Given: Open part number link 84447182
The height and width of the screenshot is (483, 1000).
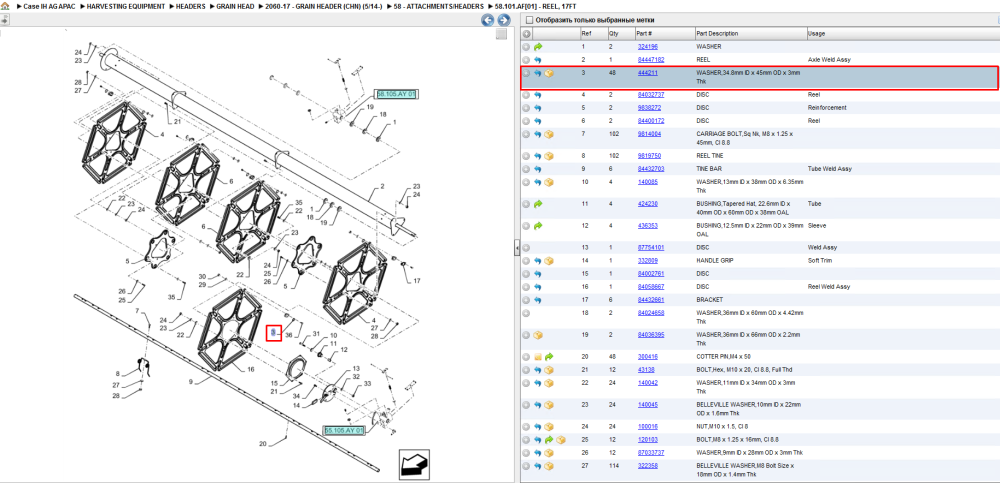Looking at the screenshot, I should click(x=651, y=59).
